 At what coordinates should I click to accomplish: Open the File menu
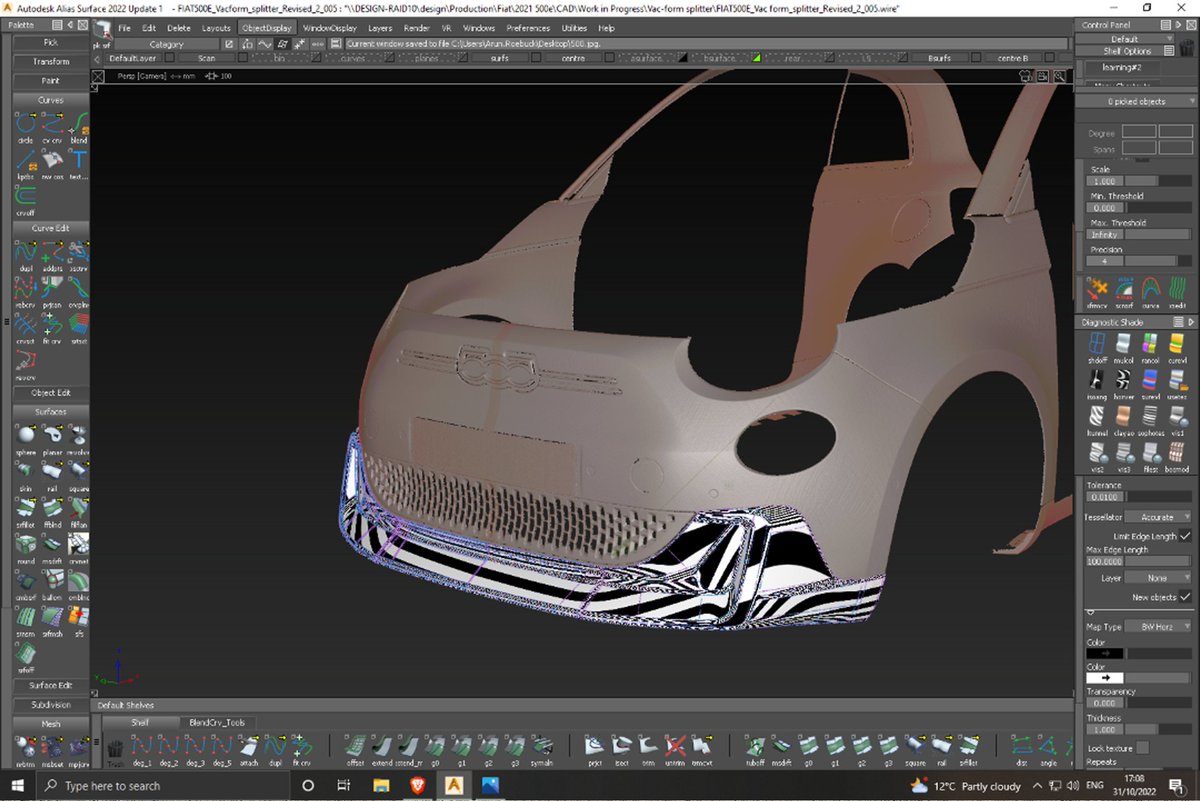point(125,28)
